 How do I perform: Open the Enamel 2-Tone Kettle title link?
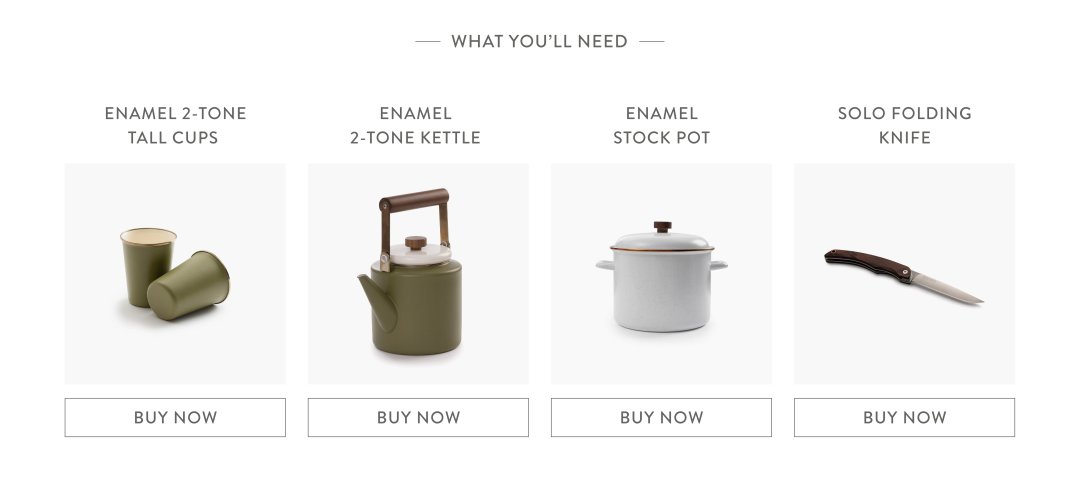(415, 125)
